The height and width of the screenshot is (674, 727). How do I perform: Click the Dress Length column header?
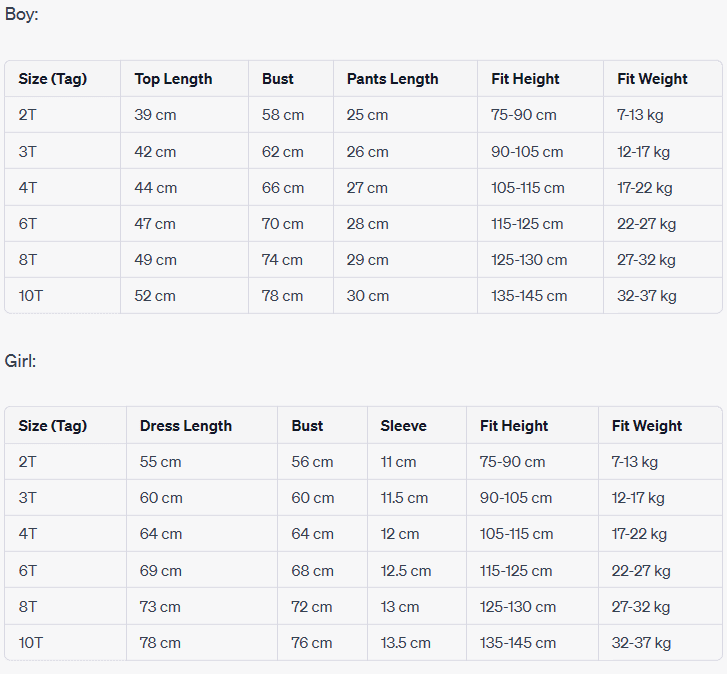pos(186,426)
